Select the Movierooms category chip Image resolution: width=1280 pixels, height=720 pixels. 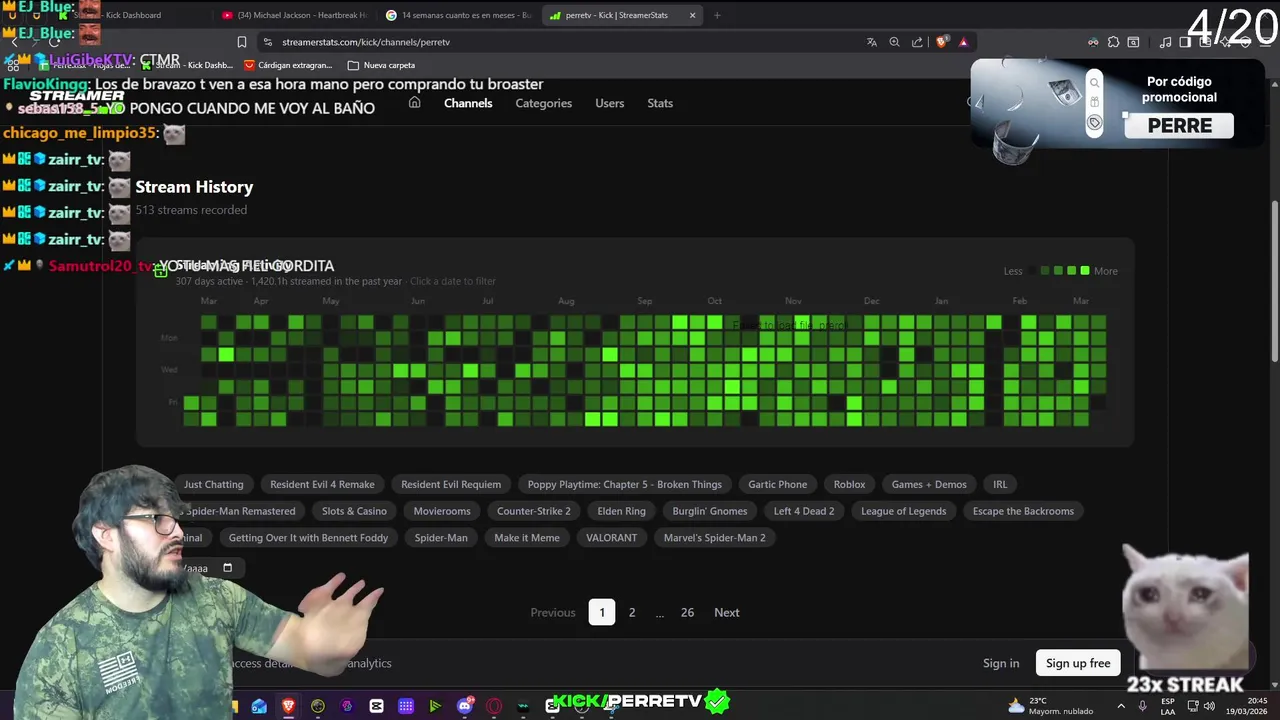(x=442, y=511)
